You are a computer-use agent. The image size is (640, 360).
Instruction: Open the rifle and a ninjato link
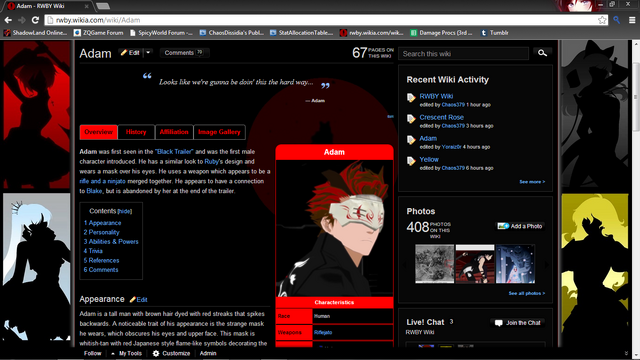point(102,181)
